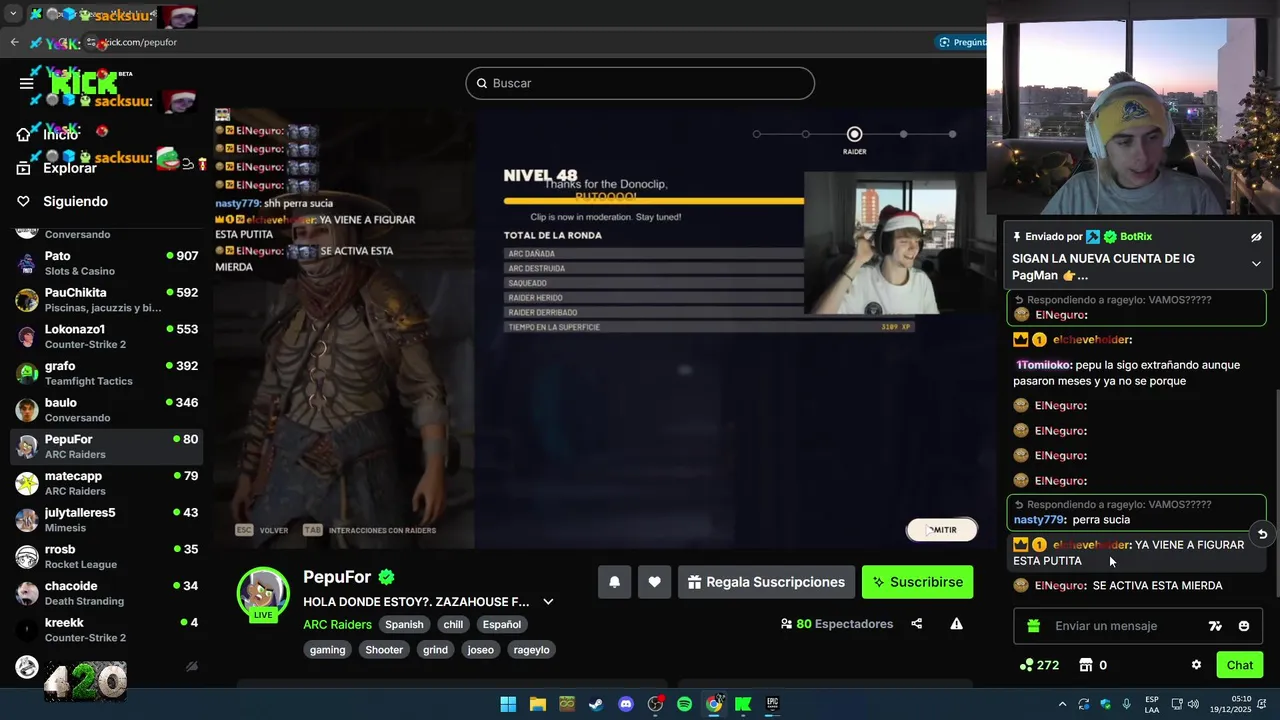
Task: Open the emoji picker smiley icon
Action: pos(1243,626)
